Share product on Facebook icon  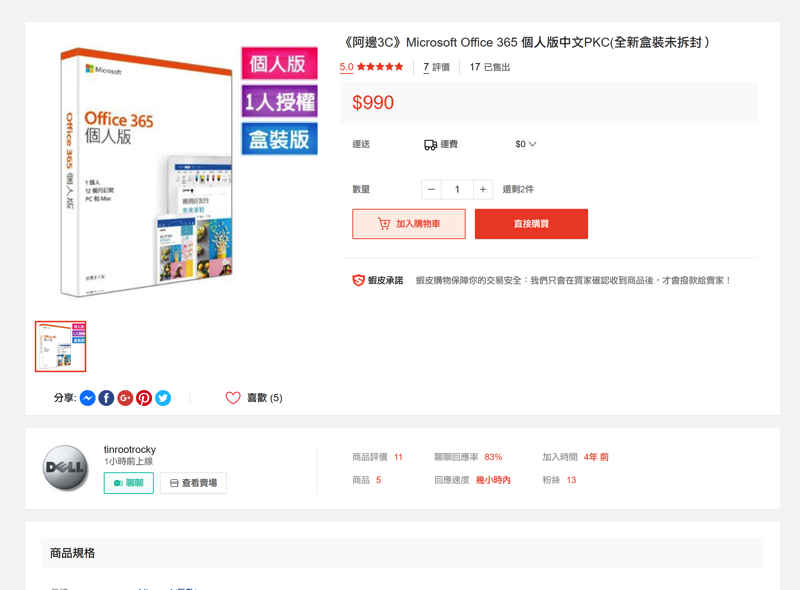pyautogui.click(x=106, y=398)
